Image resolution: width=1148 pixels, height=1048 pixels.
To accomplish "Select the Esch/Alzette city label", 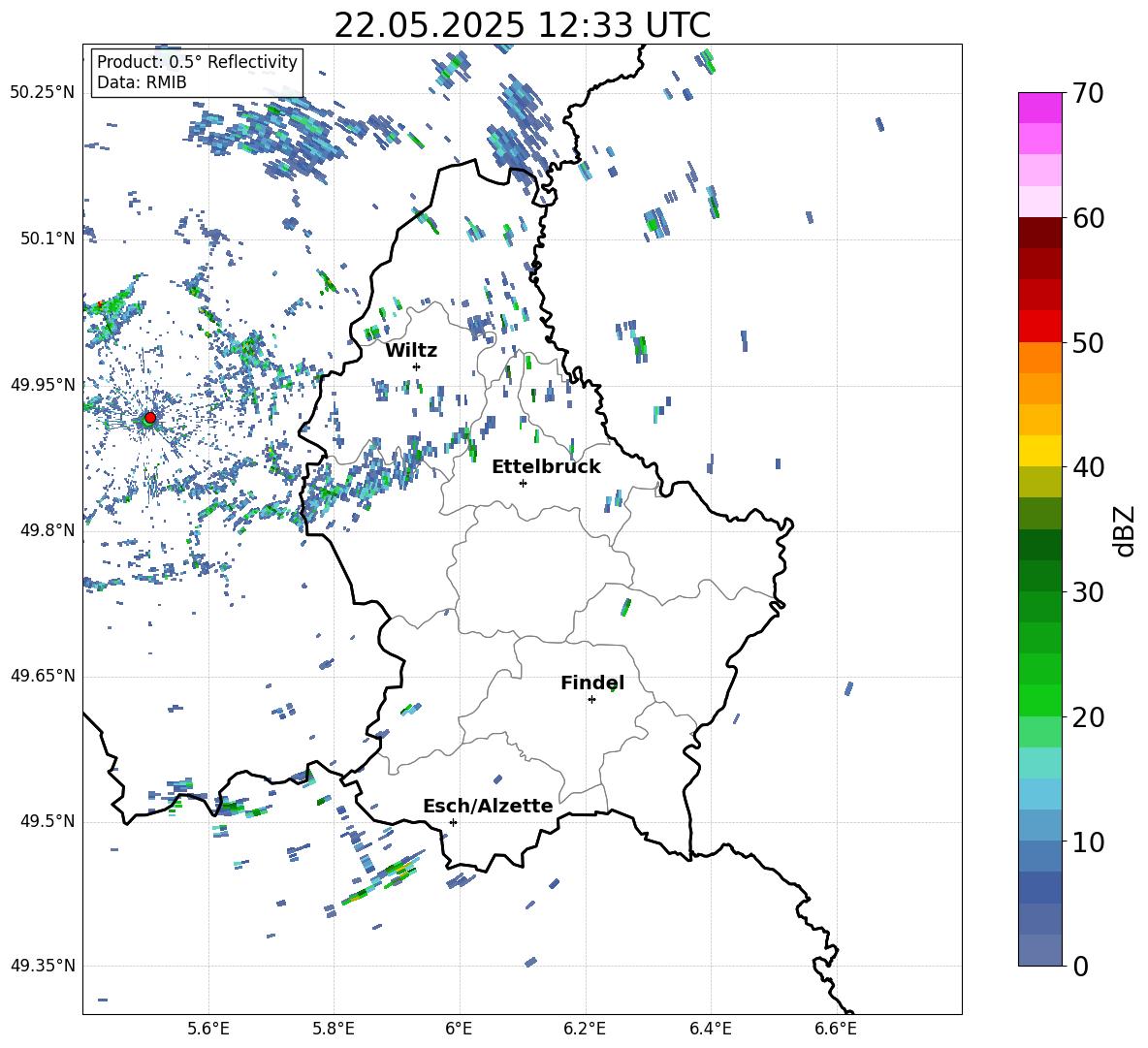I will tap(488, 806).
